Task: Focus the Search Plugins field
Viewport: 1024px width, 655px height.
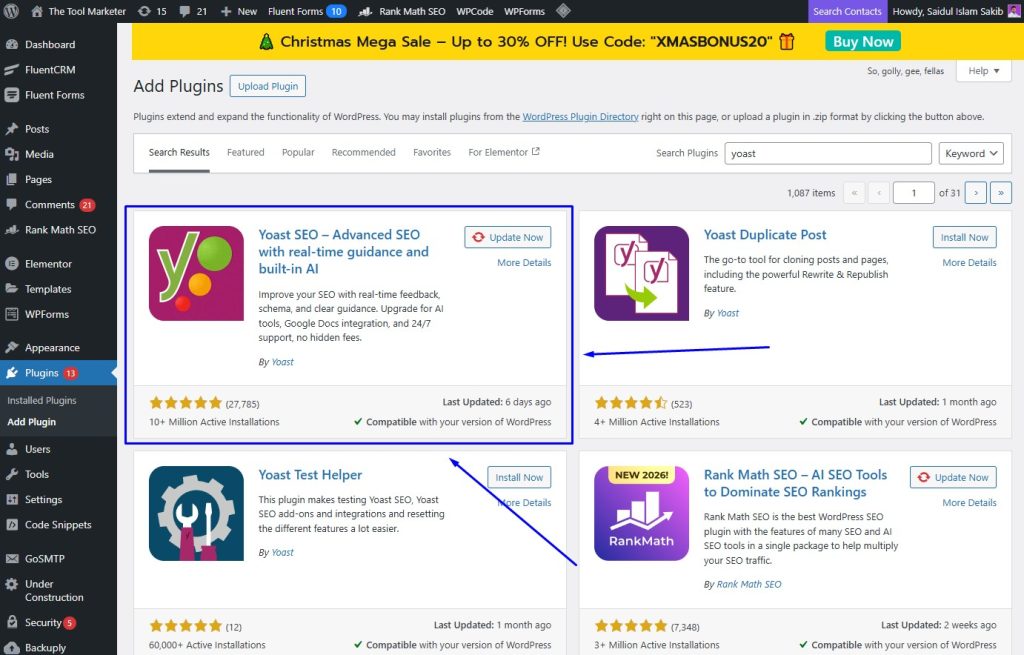Action: pyautogui.click(x=827, y=153)
